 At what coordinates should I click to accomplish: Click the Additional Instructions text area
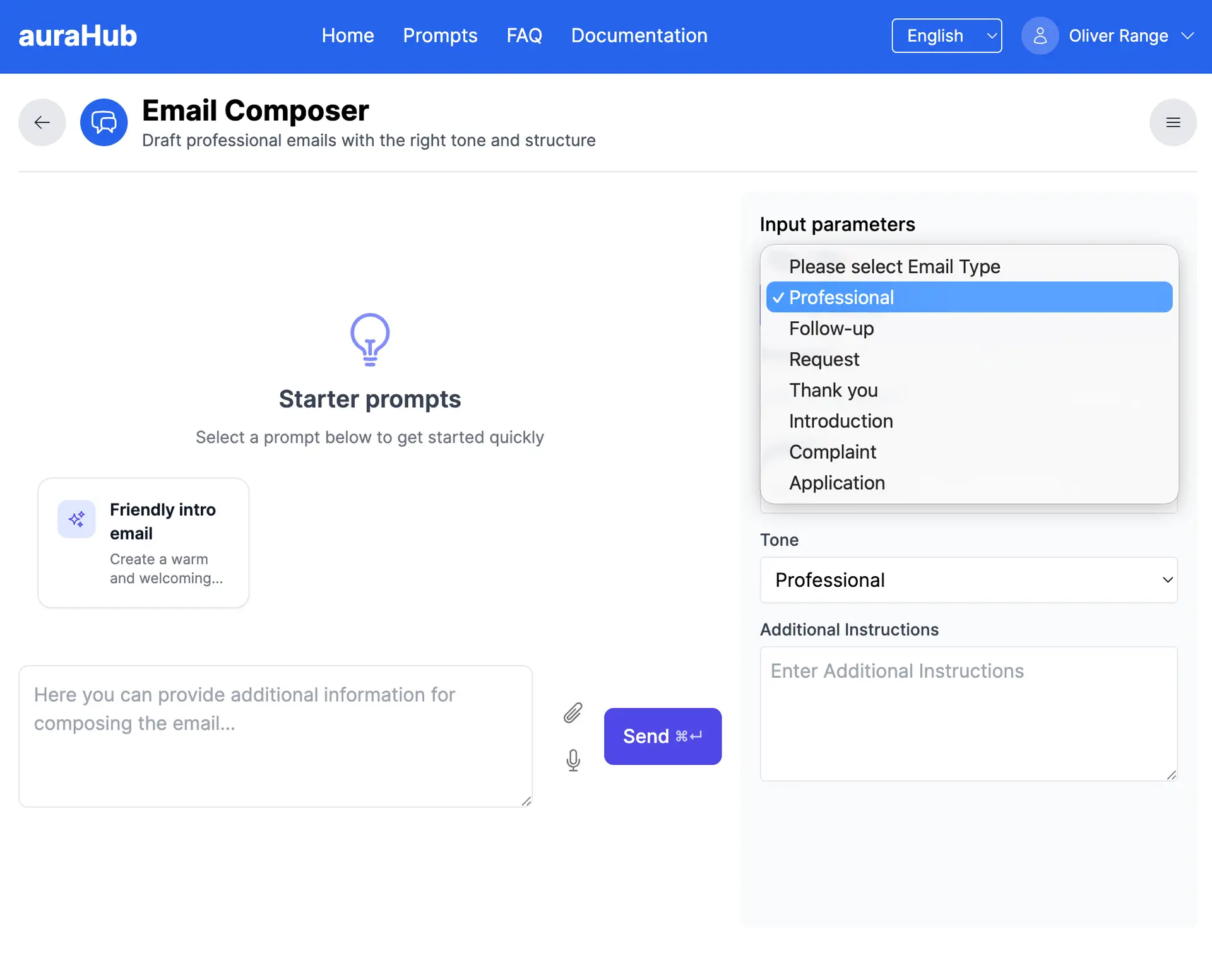click(x=968, y=713)
